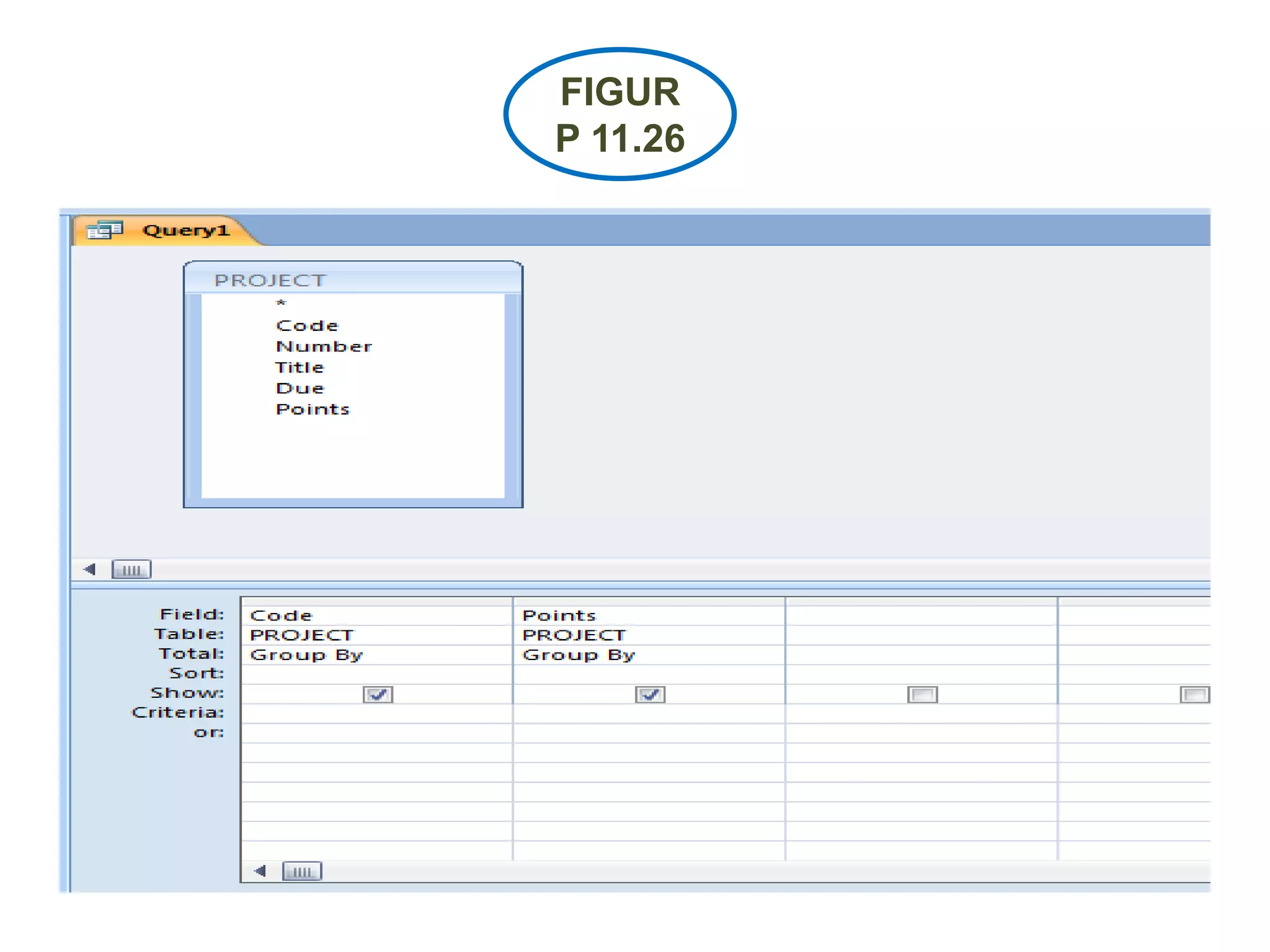Click the Query1 tab icon

(x=104, y=231)
